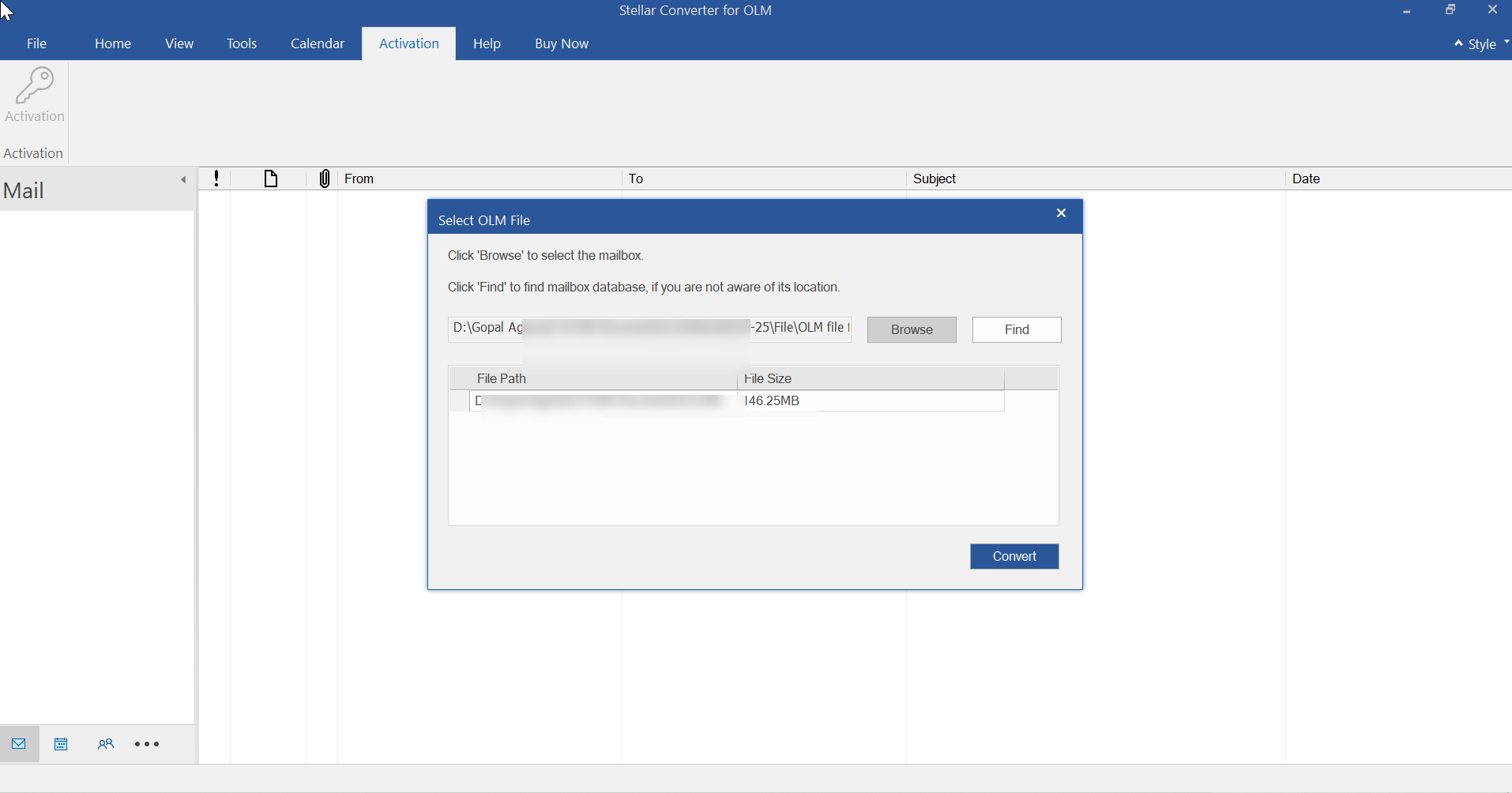Click the To column header

765,179
